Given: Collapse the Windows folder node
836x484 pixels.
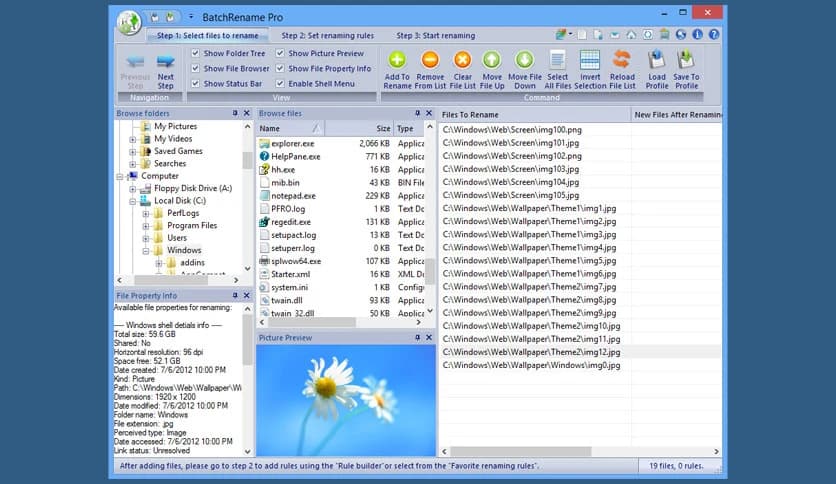Looking at the screenshot, I should tap(146, 251).
